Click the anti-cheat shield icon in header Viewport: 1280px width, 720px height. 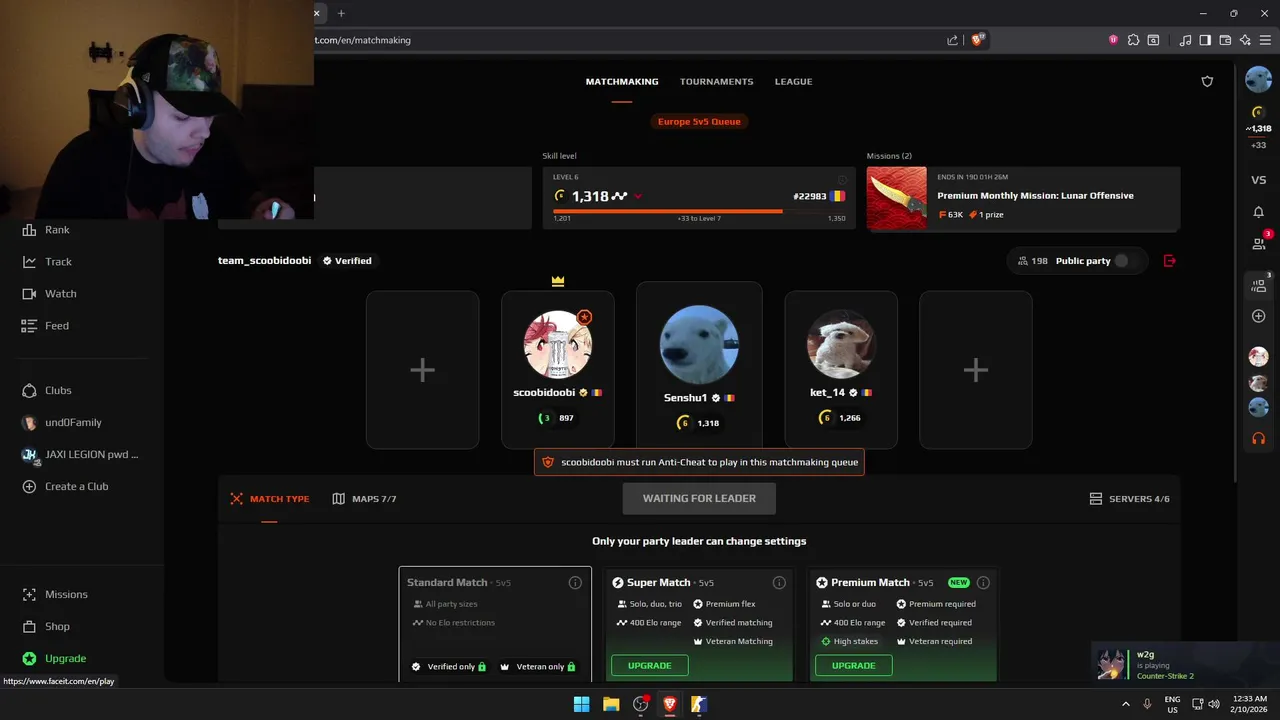(x=1207, y=82)
